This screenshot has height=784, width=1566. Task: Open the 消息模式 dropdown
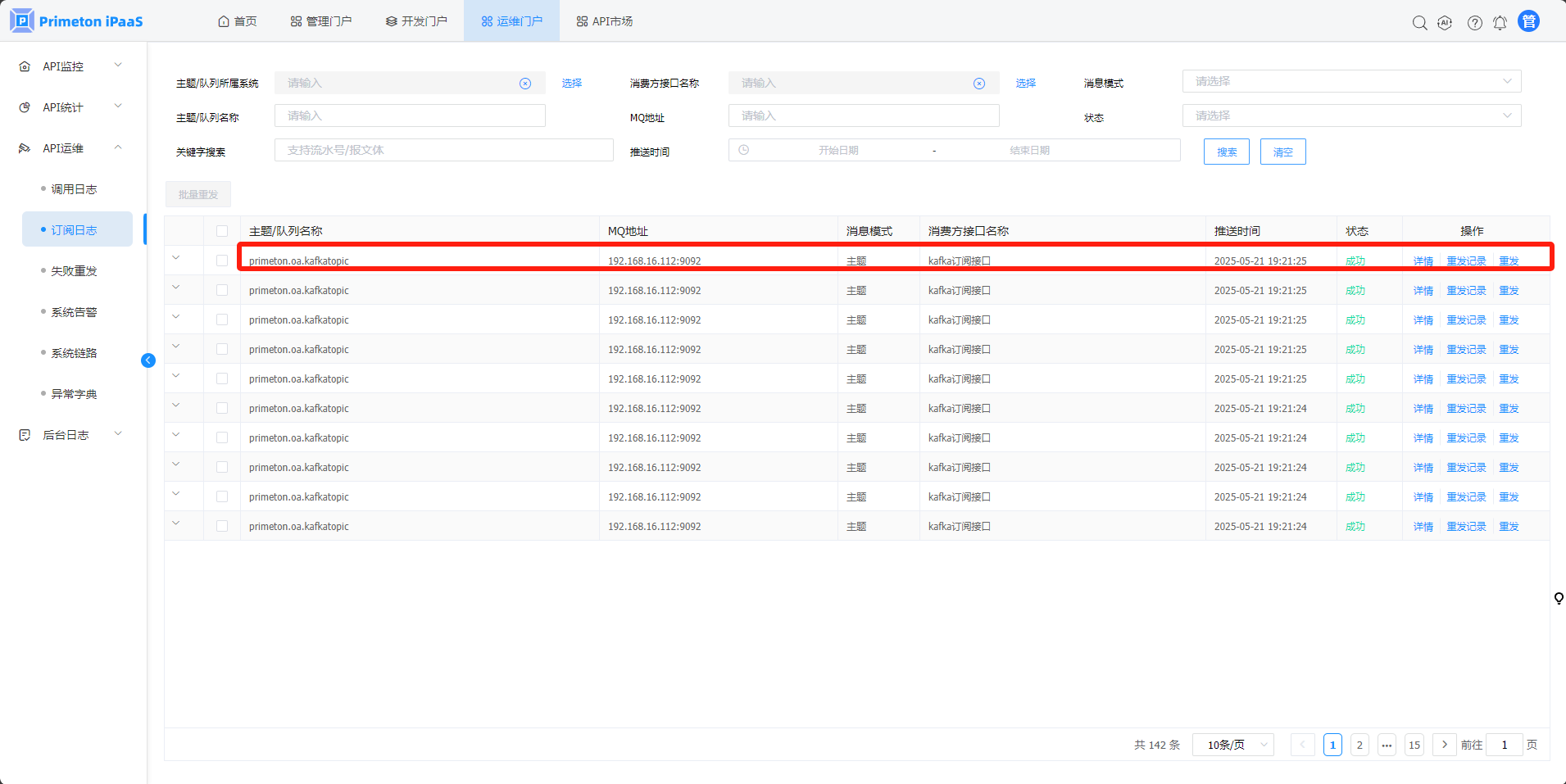coord(1350,81)
